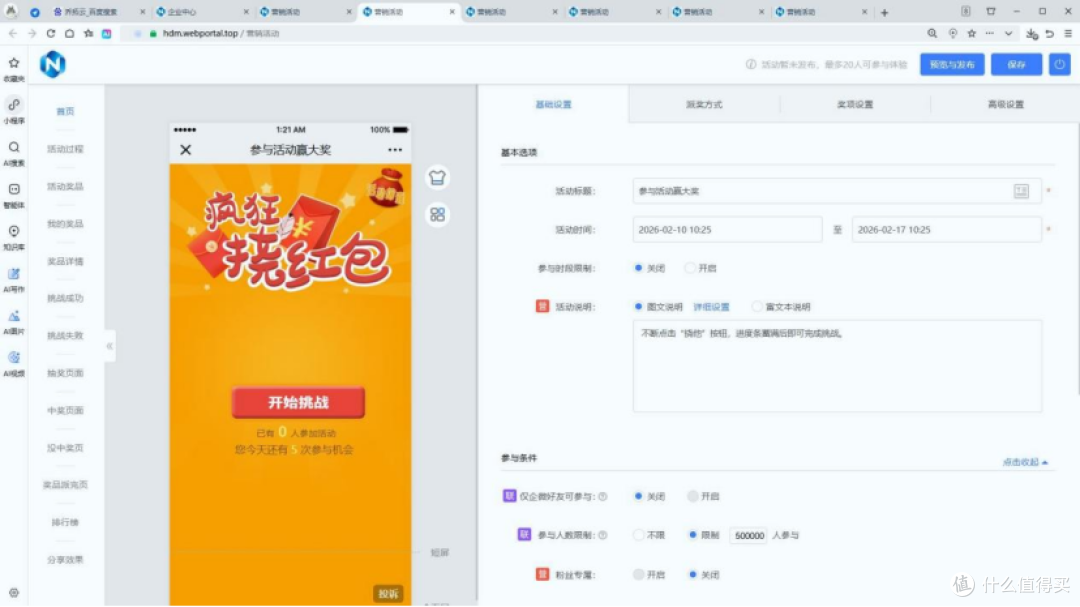
Task: Switch to 派奖方式 tab
Action: [704, 105]
